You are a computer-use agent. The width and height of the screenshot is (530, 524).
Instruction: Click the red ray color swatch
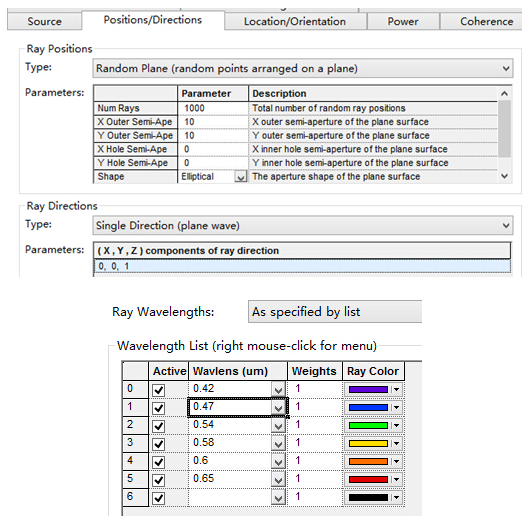(368, 479)
